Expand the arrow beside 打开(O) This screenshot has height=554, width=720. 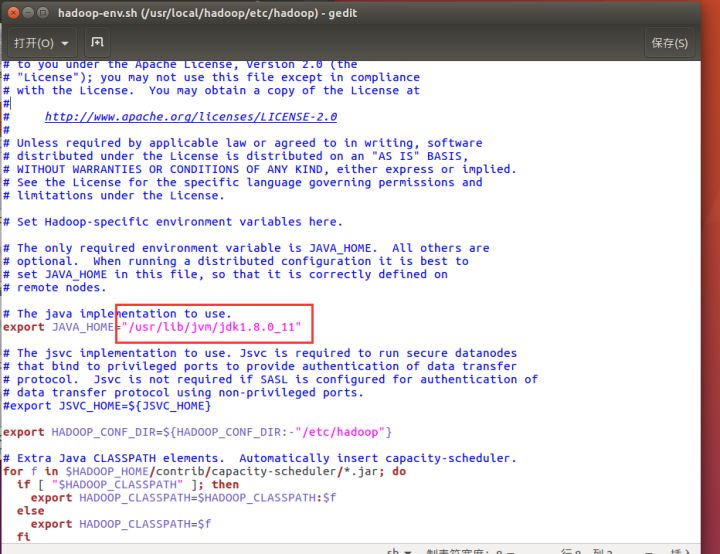point(65,43)
